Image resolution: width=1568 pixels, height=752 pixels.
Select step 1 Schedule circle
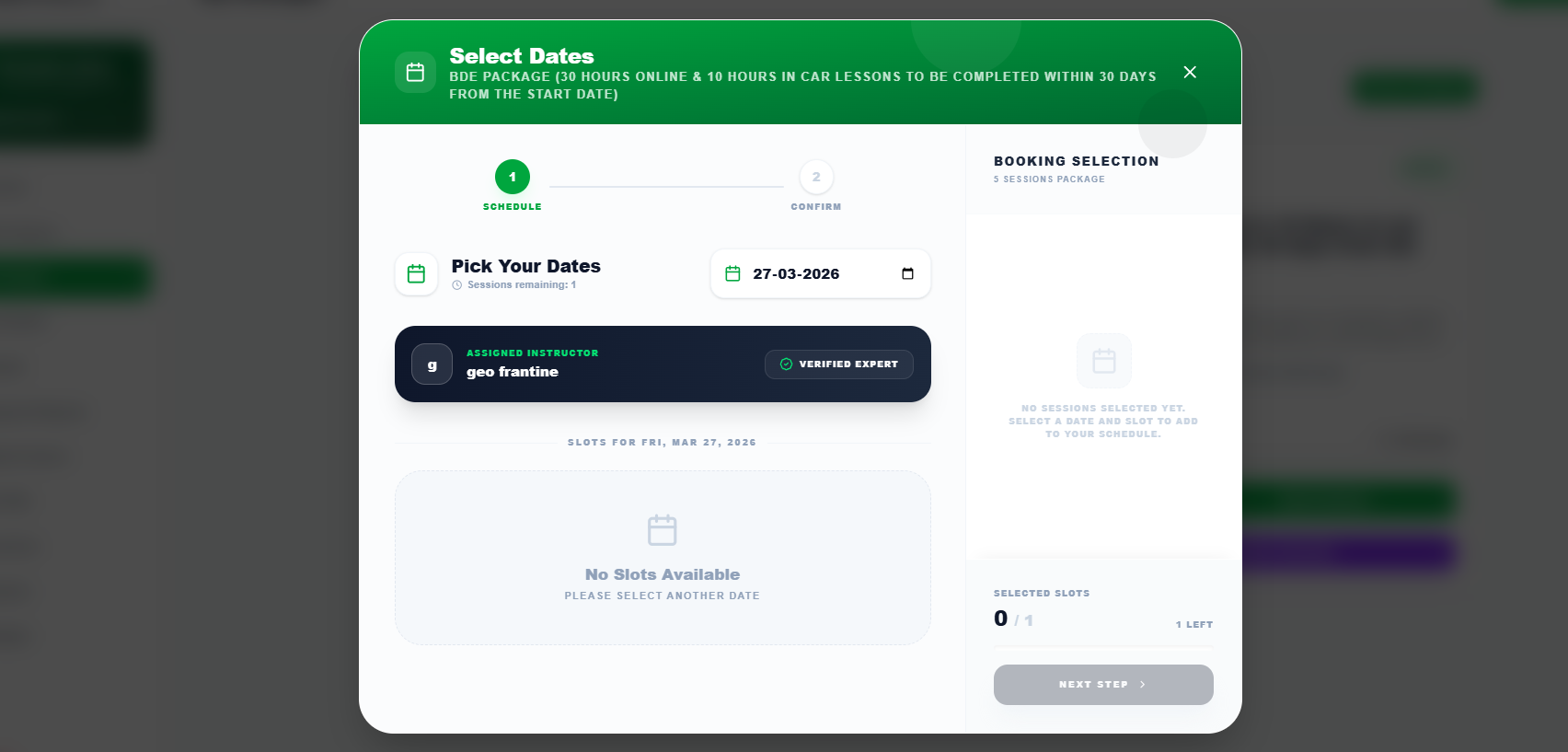[513, 177]
